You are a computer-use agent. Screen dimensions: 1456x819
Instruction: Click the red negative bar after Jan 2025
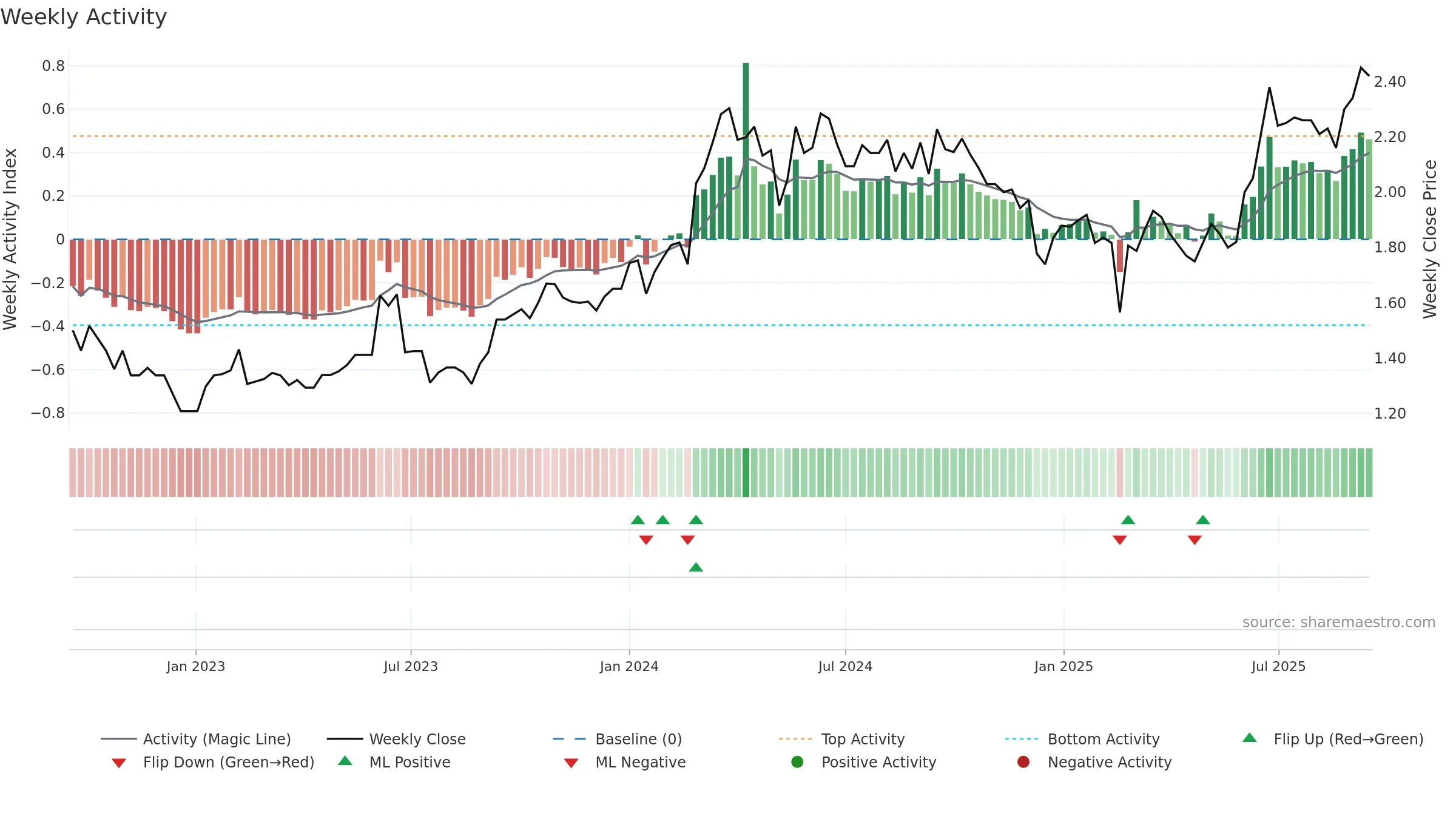click(x=1120, y=255)
